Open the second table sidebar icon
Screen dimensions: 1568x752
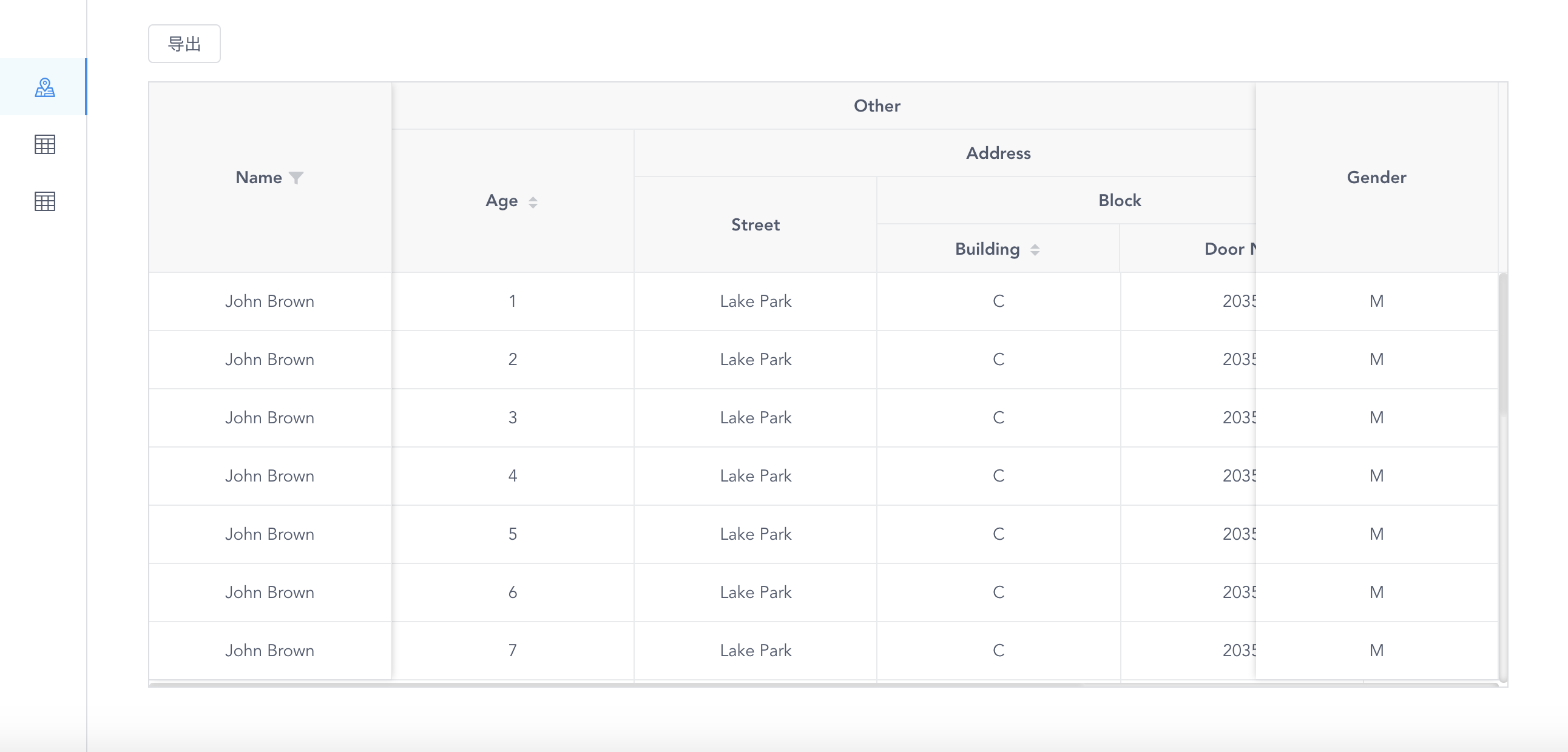[44, 201]
